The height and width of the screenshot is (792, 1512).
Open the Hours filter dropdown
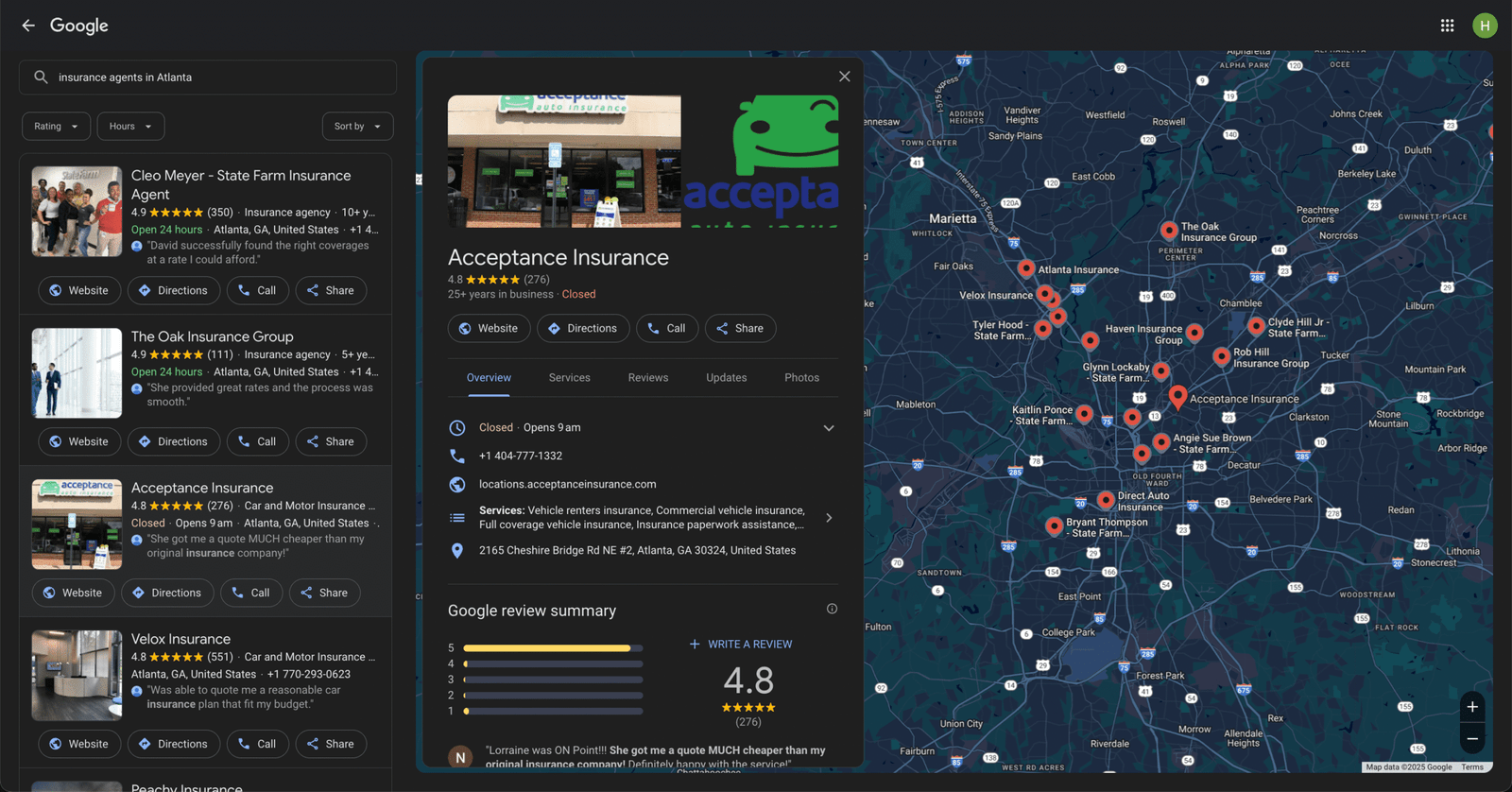[x=130, y=127]
